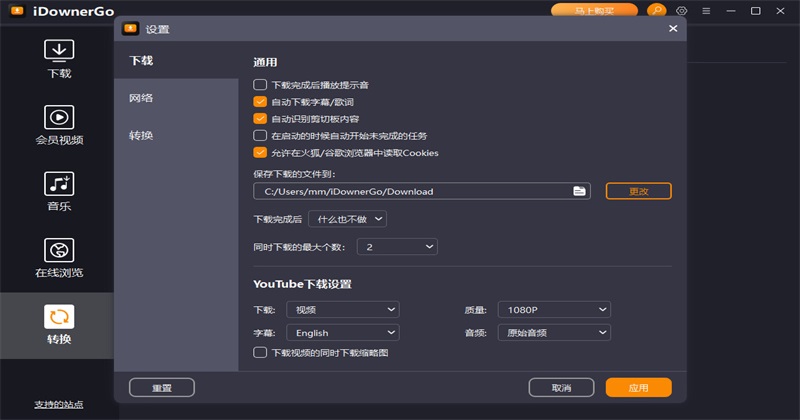
Task: Open the 支持的站点 supported sites link
Action: click(x=59, y=404)
